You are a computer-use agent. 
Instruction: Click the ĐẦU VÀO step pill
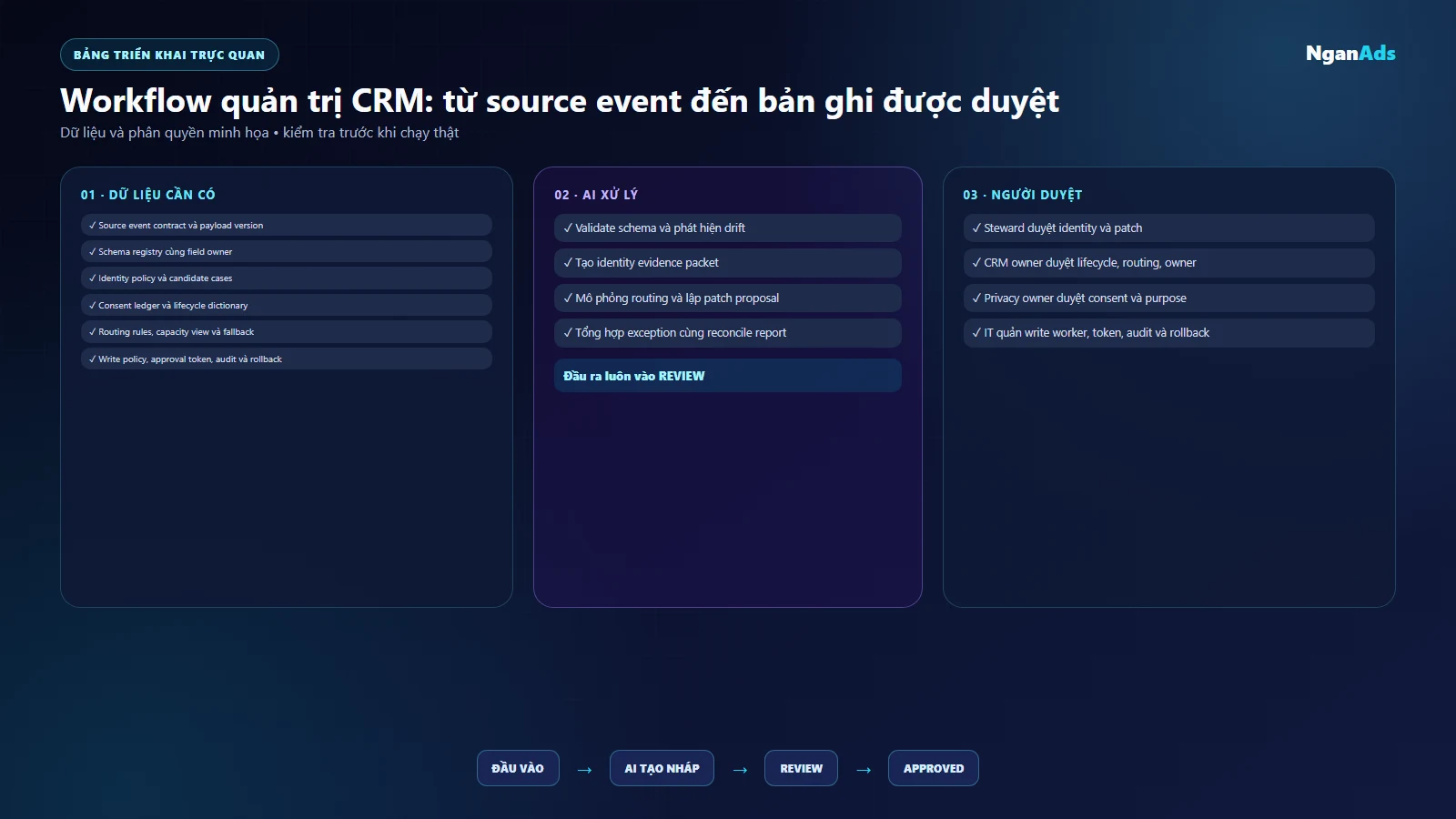[x=518, y=768]
